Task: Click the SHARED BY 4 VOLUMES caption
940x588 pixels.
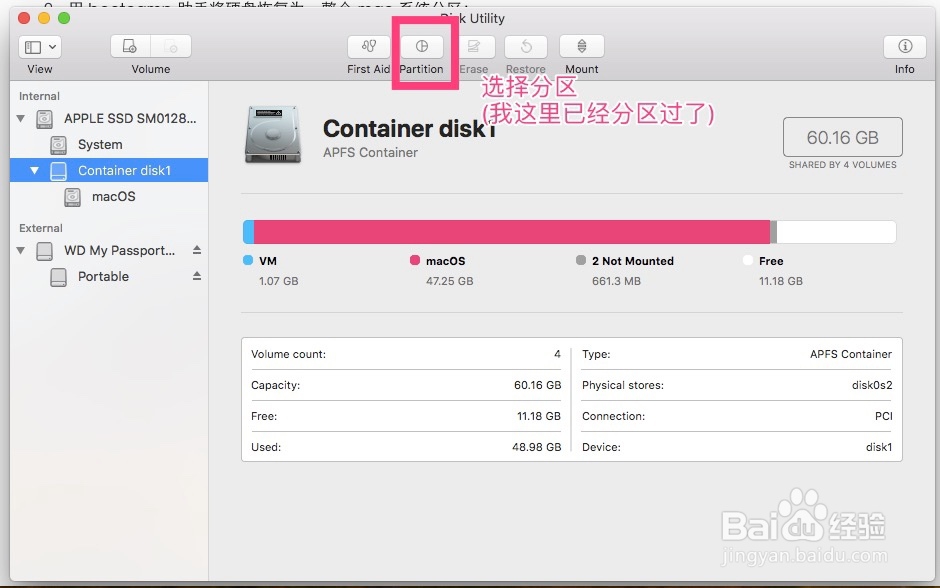Action: (843, 165)
